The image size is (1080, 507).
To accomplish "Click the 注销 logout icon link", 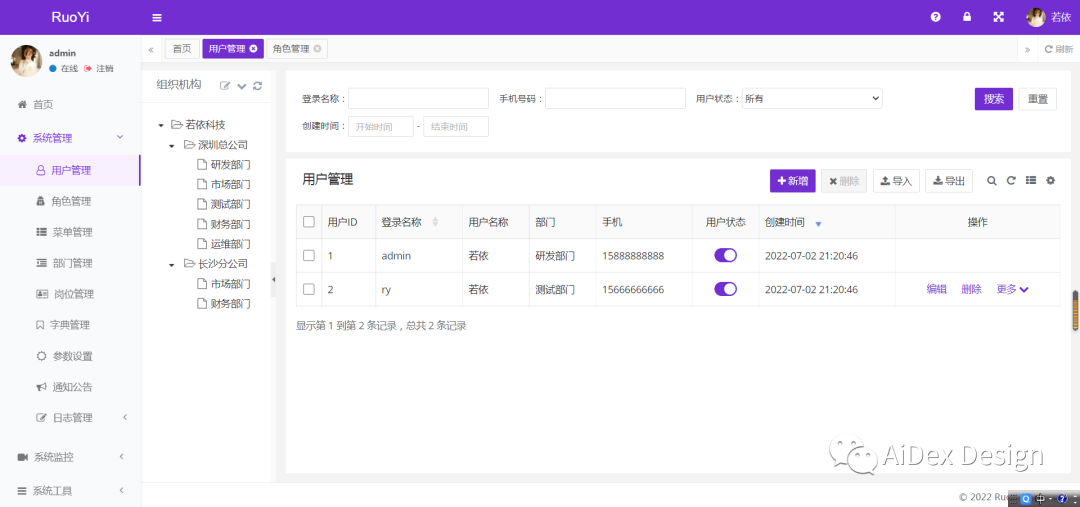I will [98, 68].
